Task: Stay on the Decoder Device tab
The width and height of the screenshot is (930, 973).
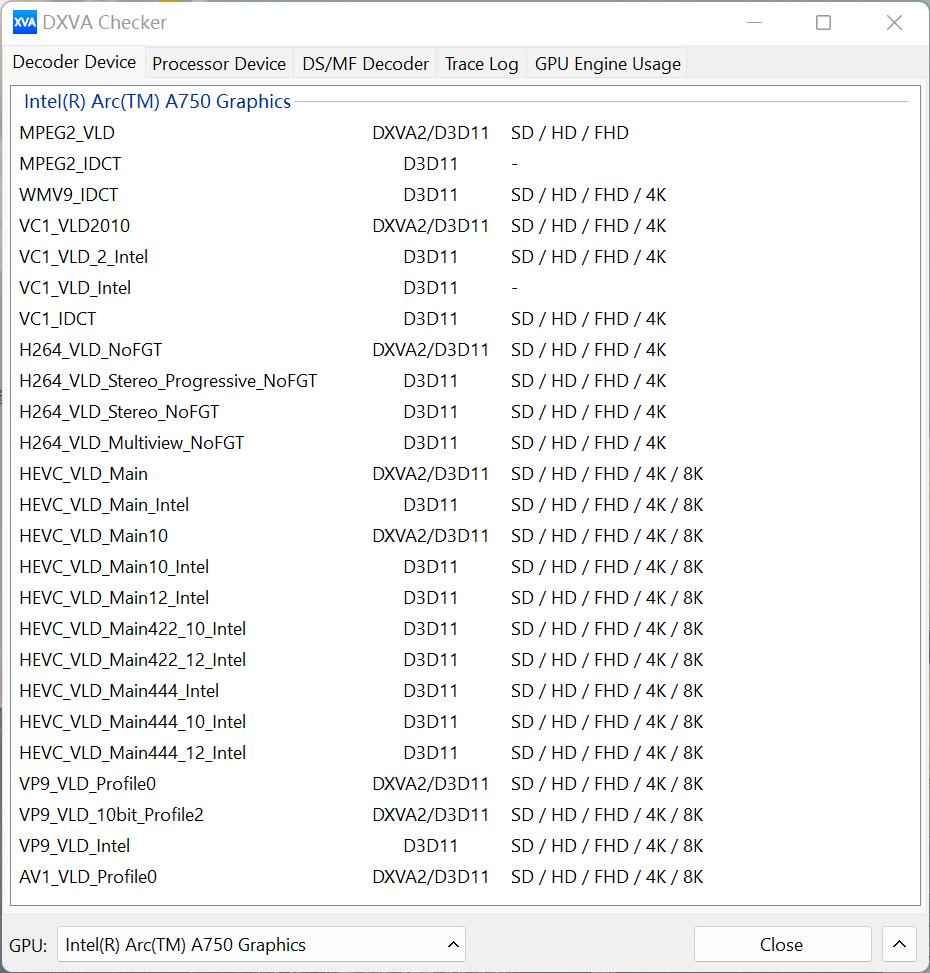Action: click(x=73, y=61)
